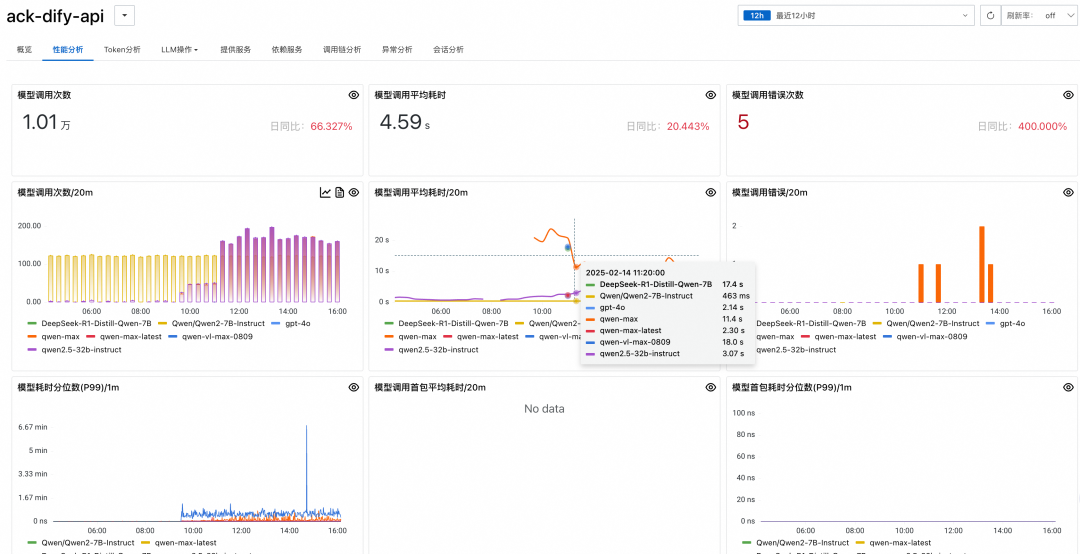Open the 刷新率 off dropdown

click(1038, 15)
